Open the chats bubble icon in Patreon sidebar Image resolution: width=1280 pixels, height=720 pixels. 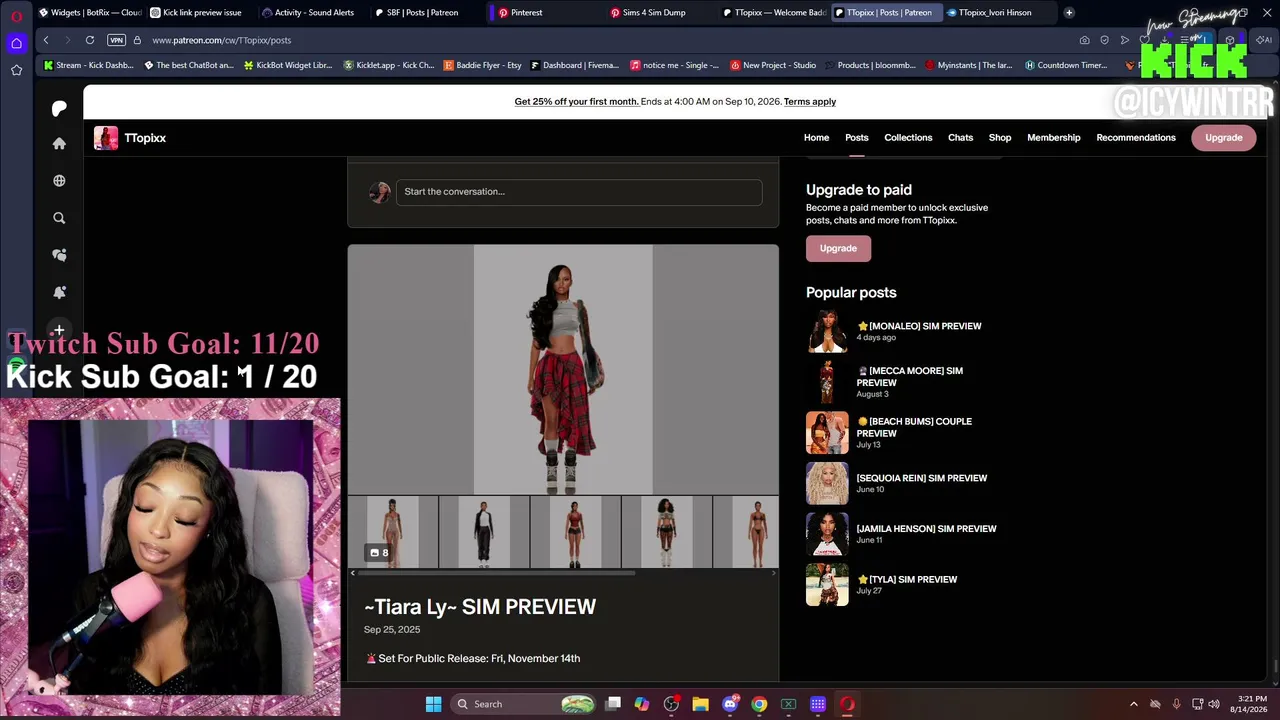click(59, 255)
